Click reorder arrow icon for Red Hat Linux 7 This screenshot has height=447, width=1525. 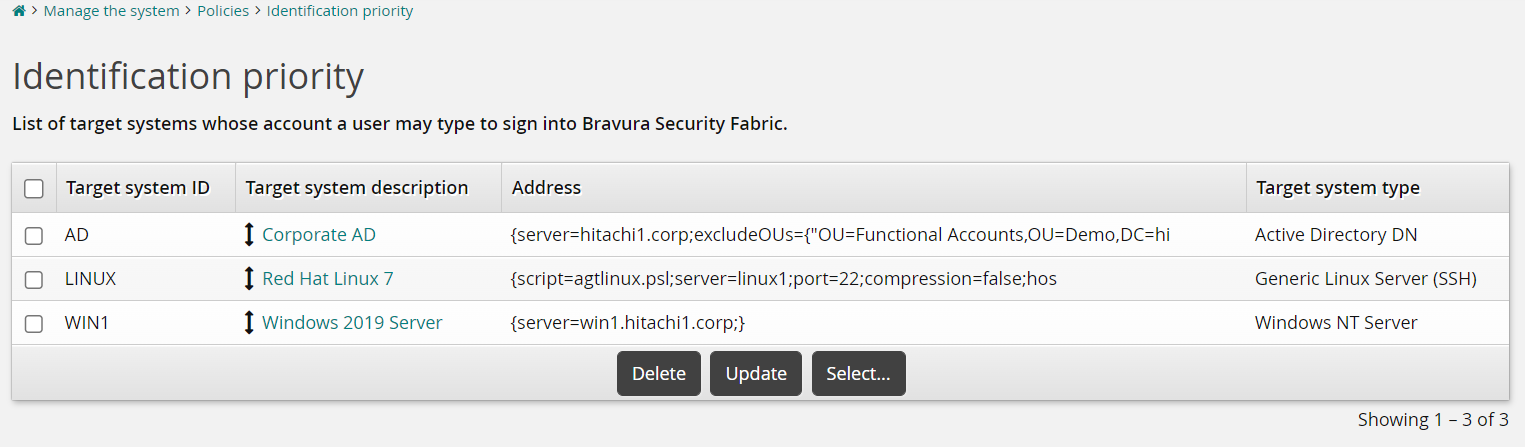[249, 279]
